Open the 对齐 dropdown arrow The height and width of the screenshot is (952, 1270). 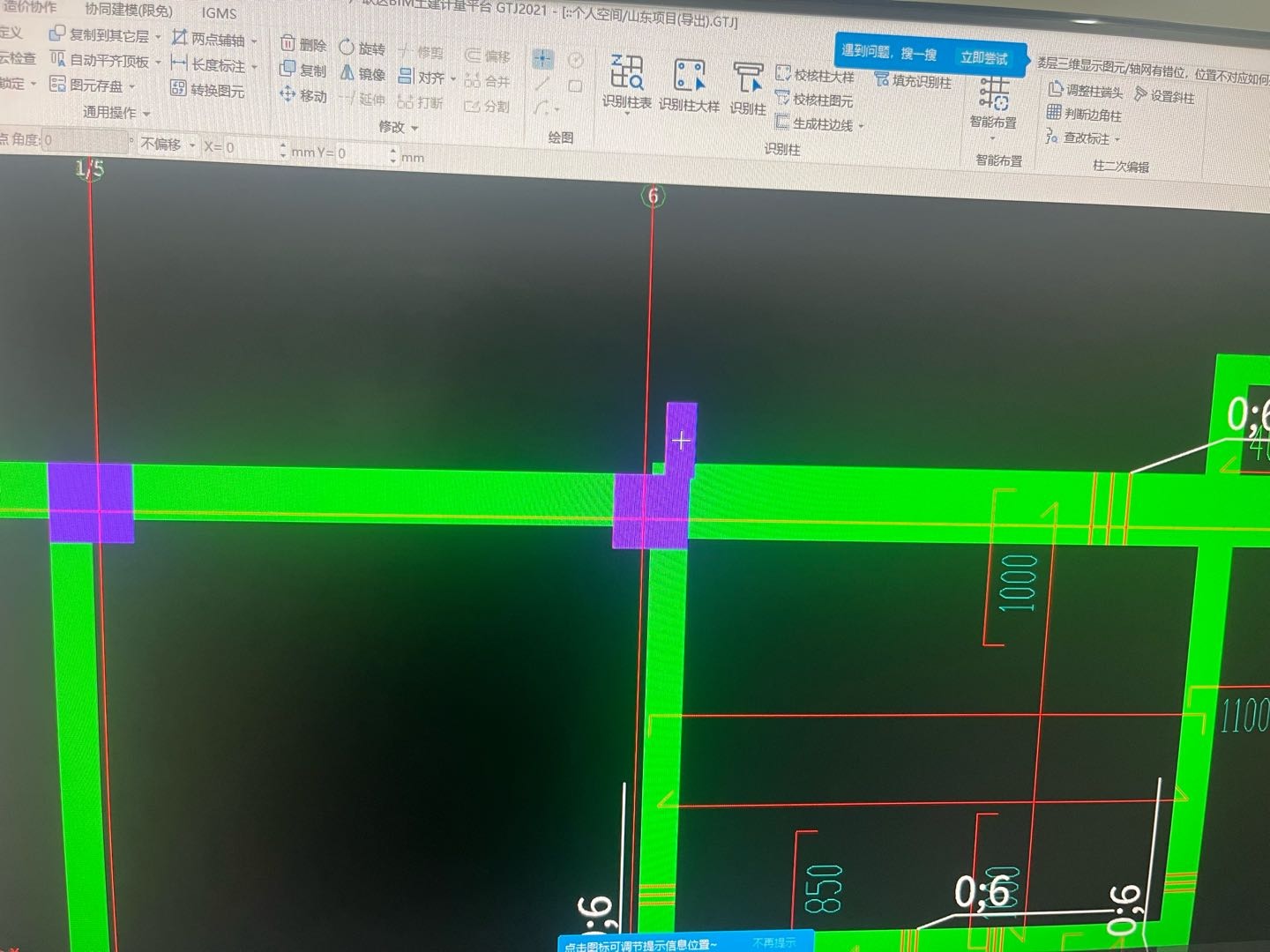(x=452, y=79)
